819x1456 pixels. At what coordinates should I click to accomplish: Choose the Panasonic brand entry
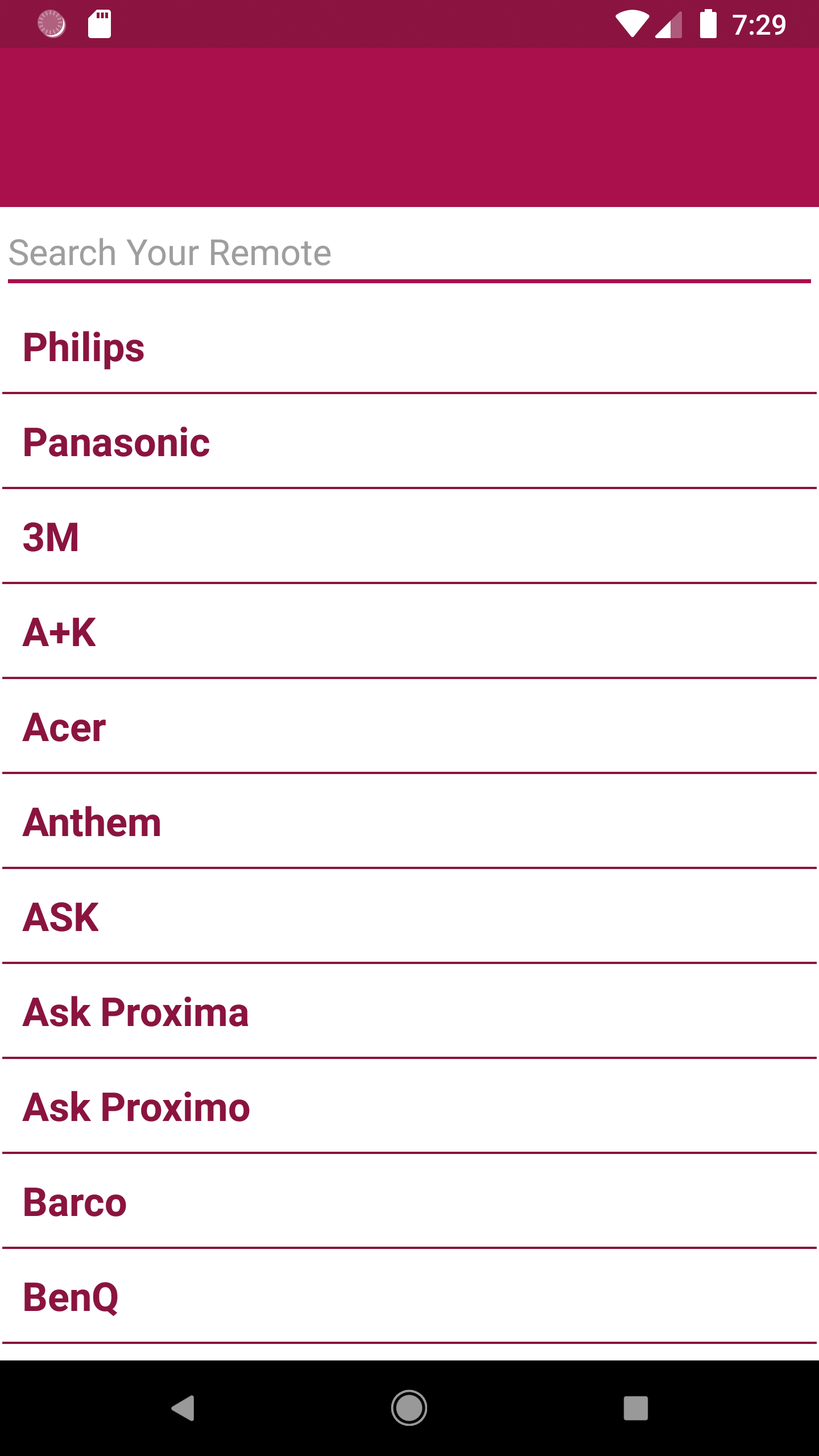coord(409,442)
